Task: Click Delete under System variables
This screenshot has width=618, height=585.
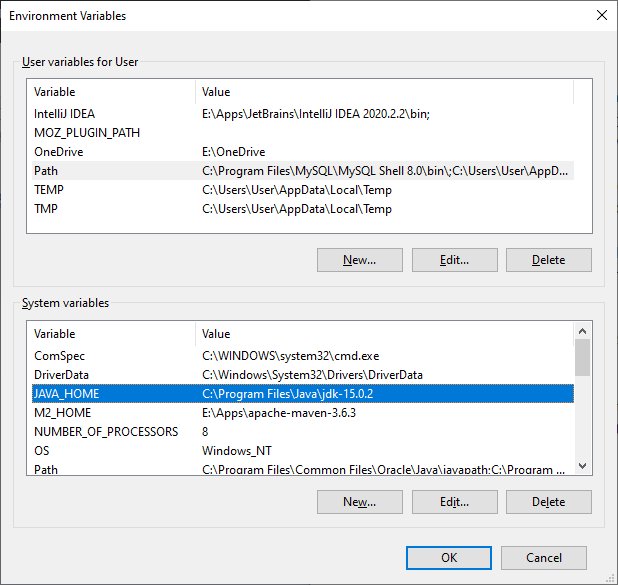Action: [548, 502]
